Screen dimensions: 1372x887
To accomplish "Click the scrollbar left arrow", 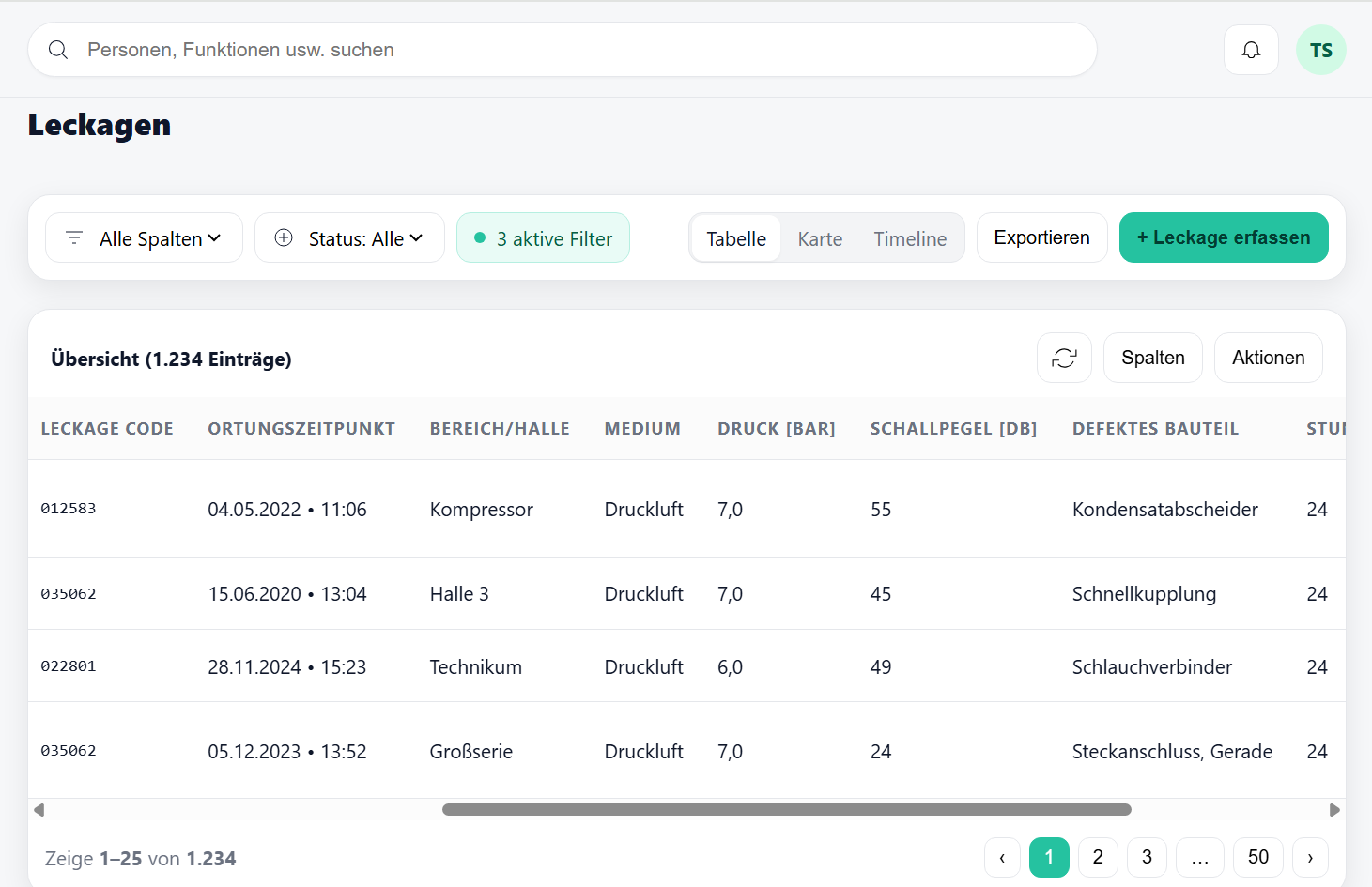I will (x=39, y=810).
